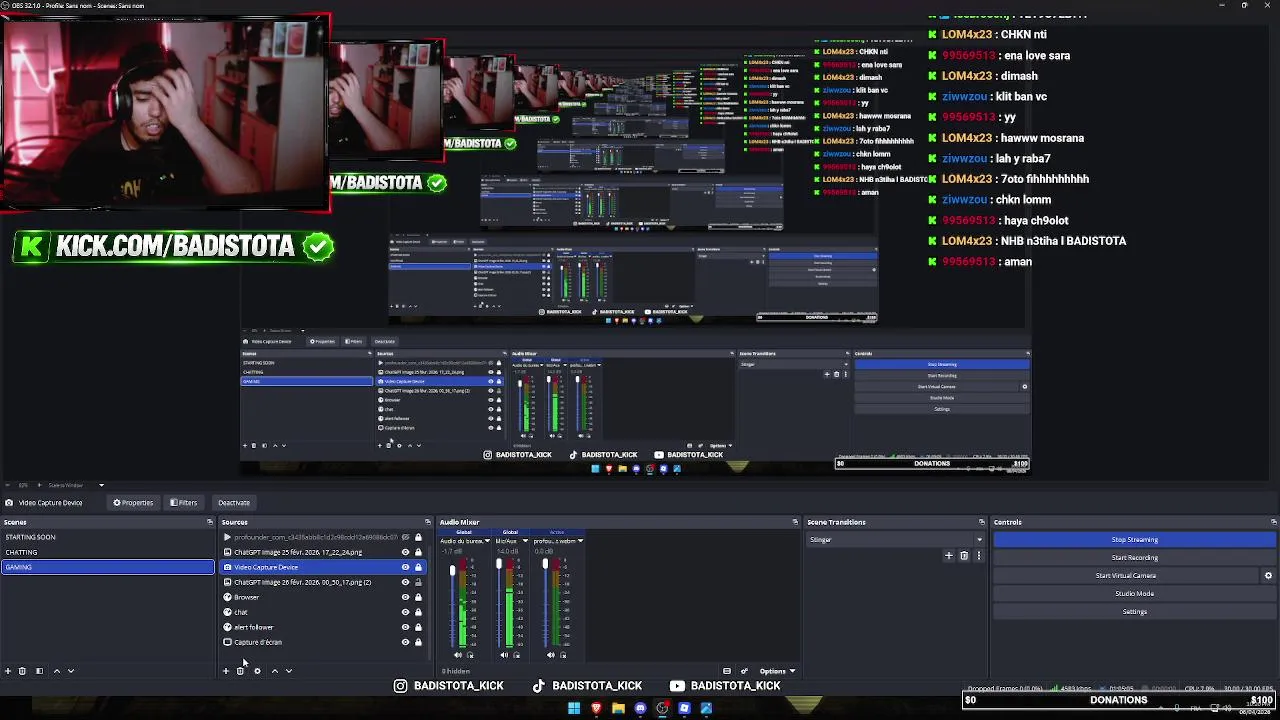This screenshot has height=720, width=1280.
Task: Hide the Video Capture Device source
Action: tap(405, 567)
